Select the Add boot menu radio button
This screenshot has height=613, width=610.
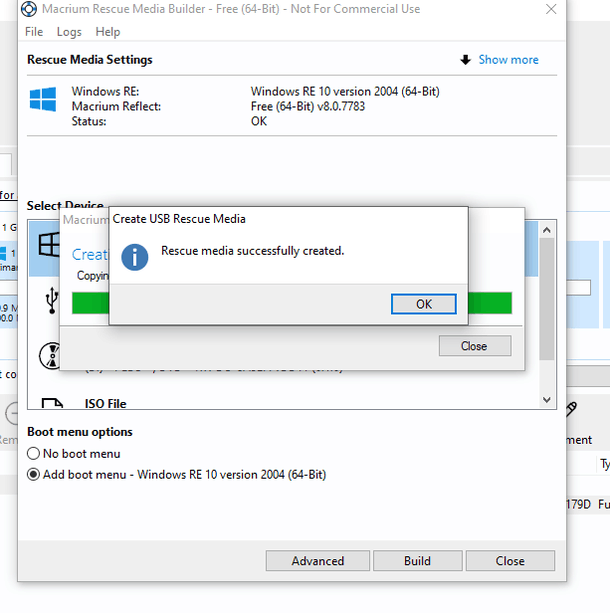coord(33,475)
